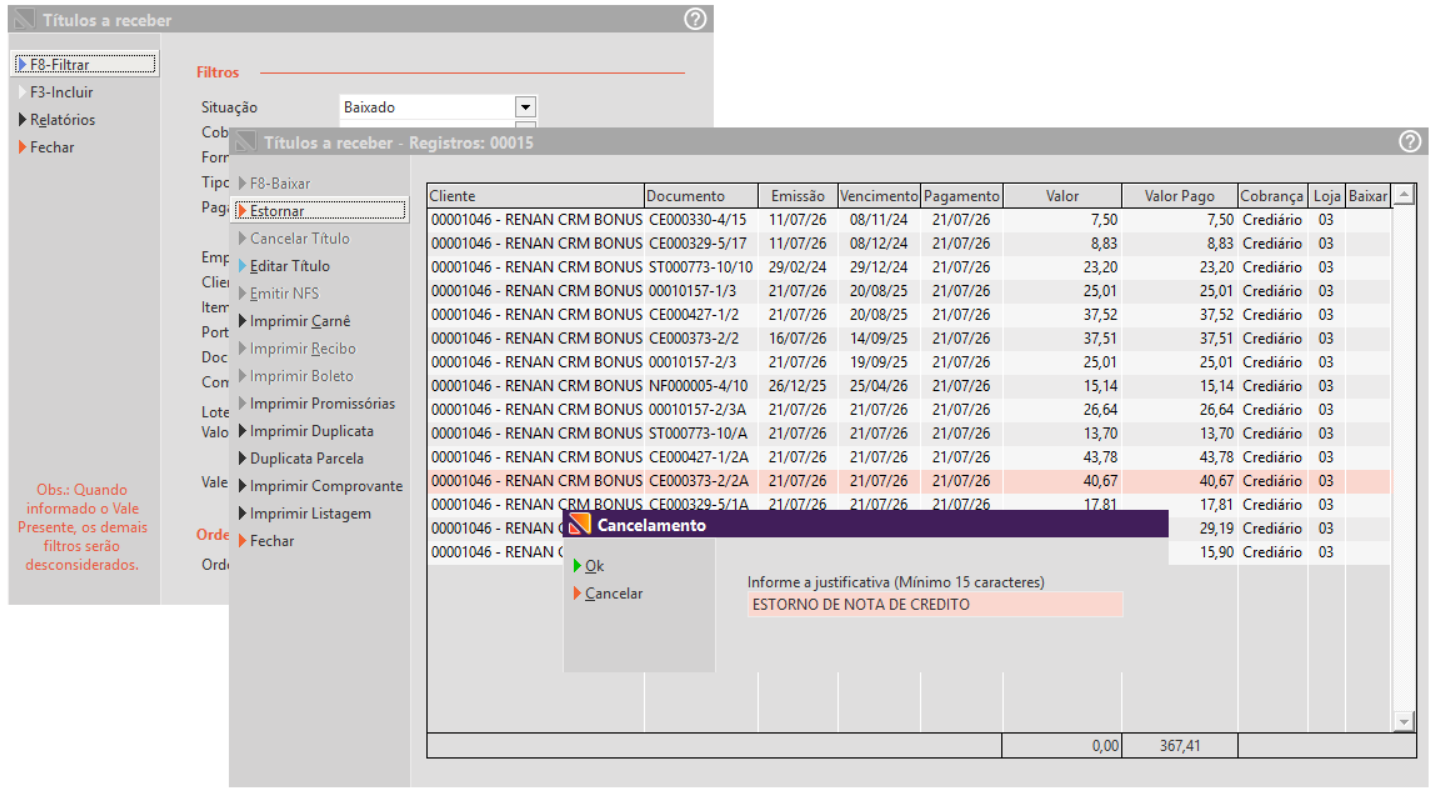Select document CE000427-1/2A cell
The width and height of the screenshot is (1448, 792).
[x=700, y=457]
